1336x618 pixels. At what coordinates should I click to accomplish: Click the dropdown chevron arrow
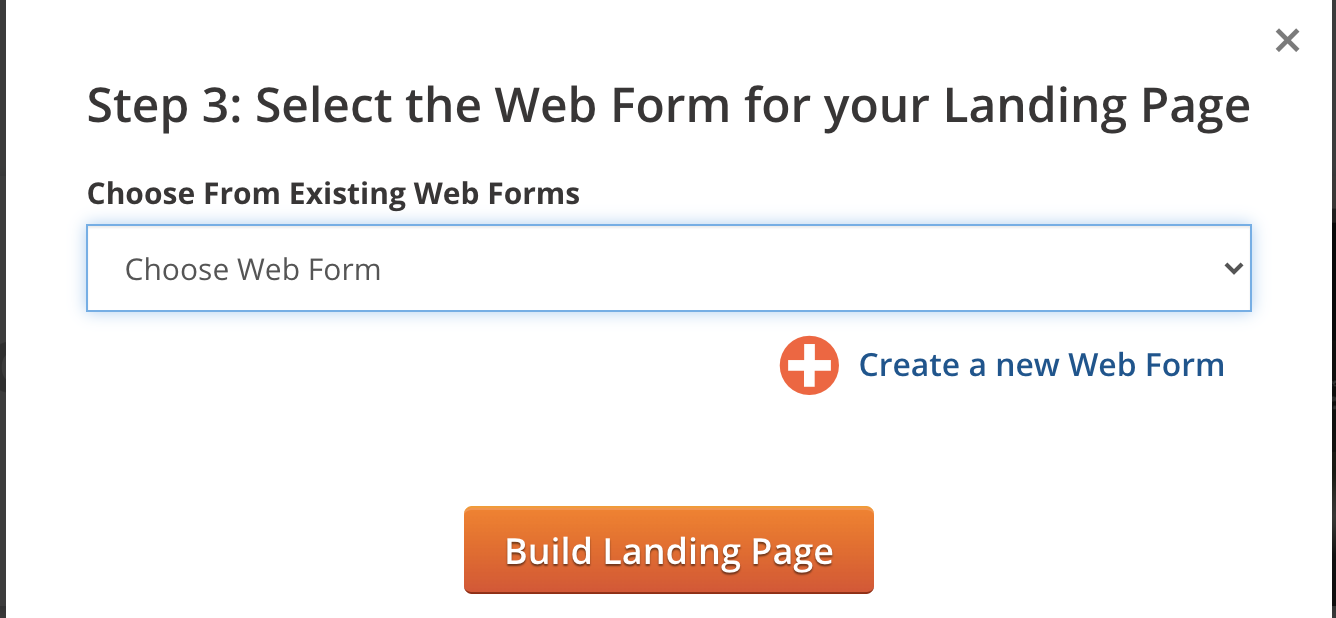1234,269
